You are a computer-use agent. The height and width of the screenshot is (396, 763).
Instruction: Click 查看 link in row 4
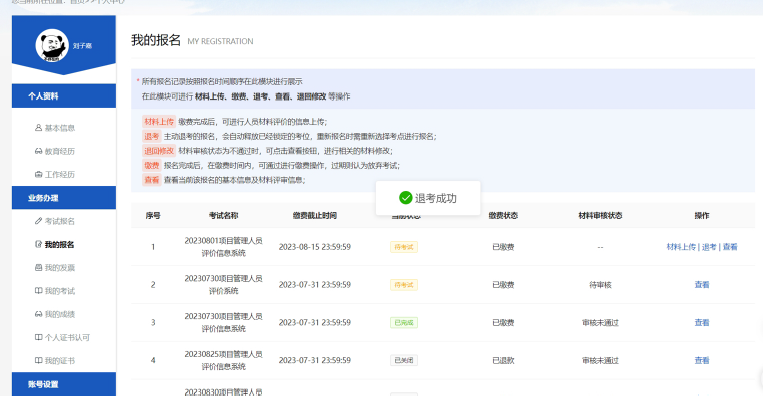702,360
